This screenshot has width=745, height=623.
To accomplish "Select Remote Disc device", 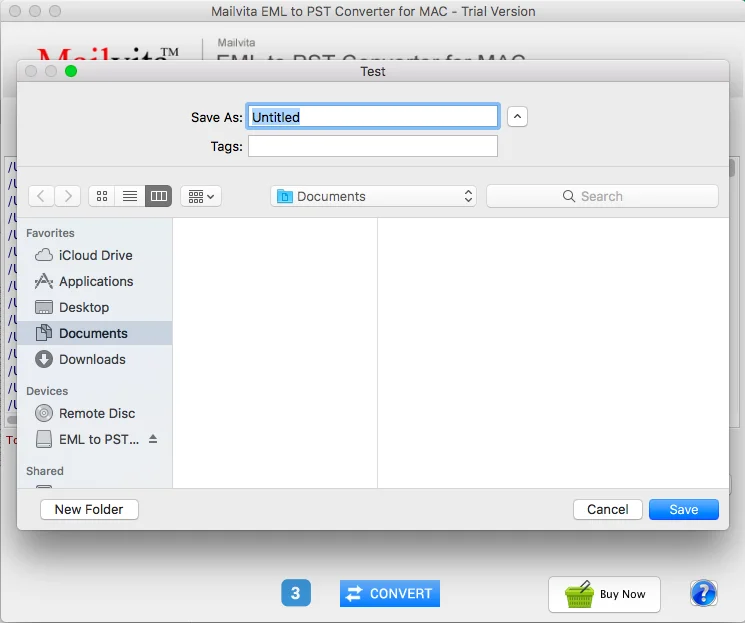I will pyautogui.click(x=95, y=413).
